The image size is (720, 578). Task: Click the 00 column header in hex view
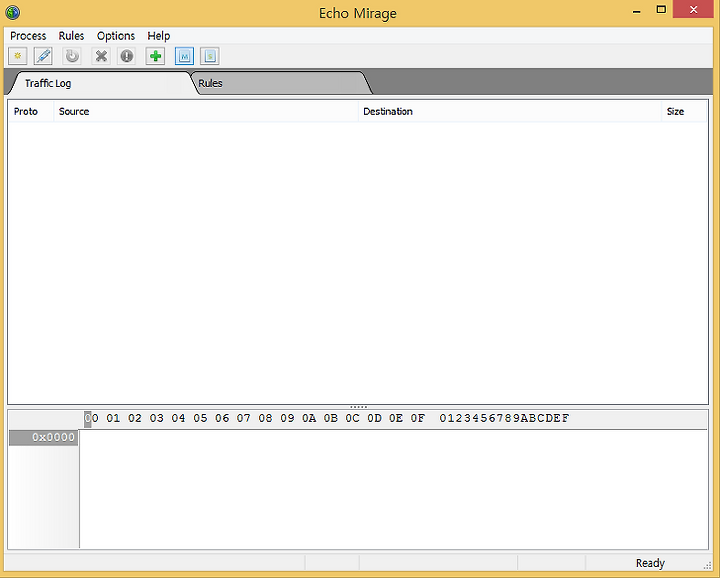pos(91,418)
